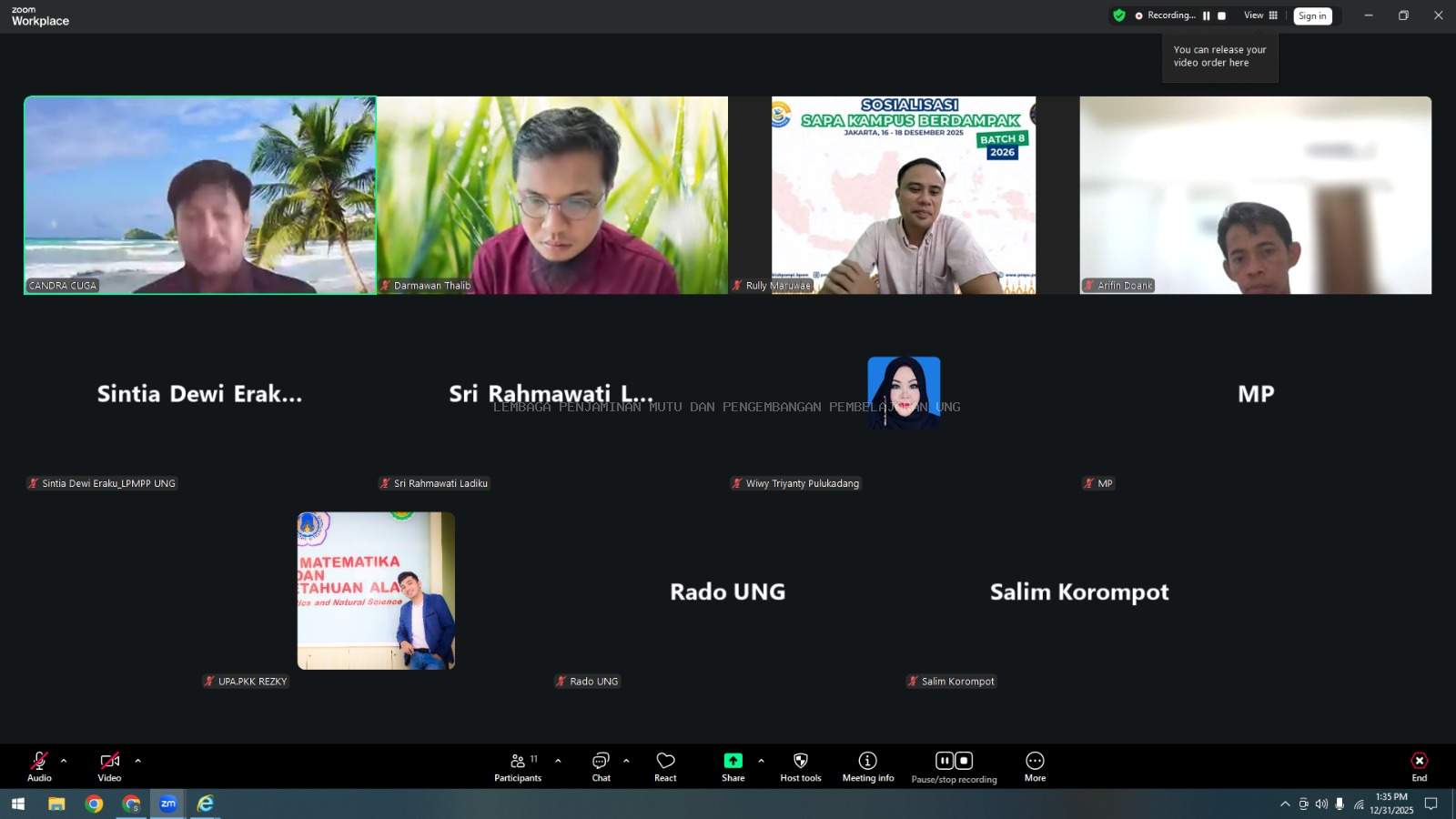Unmute microphone with Audio button
This screenshot has height=819, width=1456.
coord(39,766)
